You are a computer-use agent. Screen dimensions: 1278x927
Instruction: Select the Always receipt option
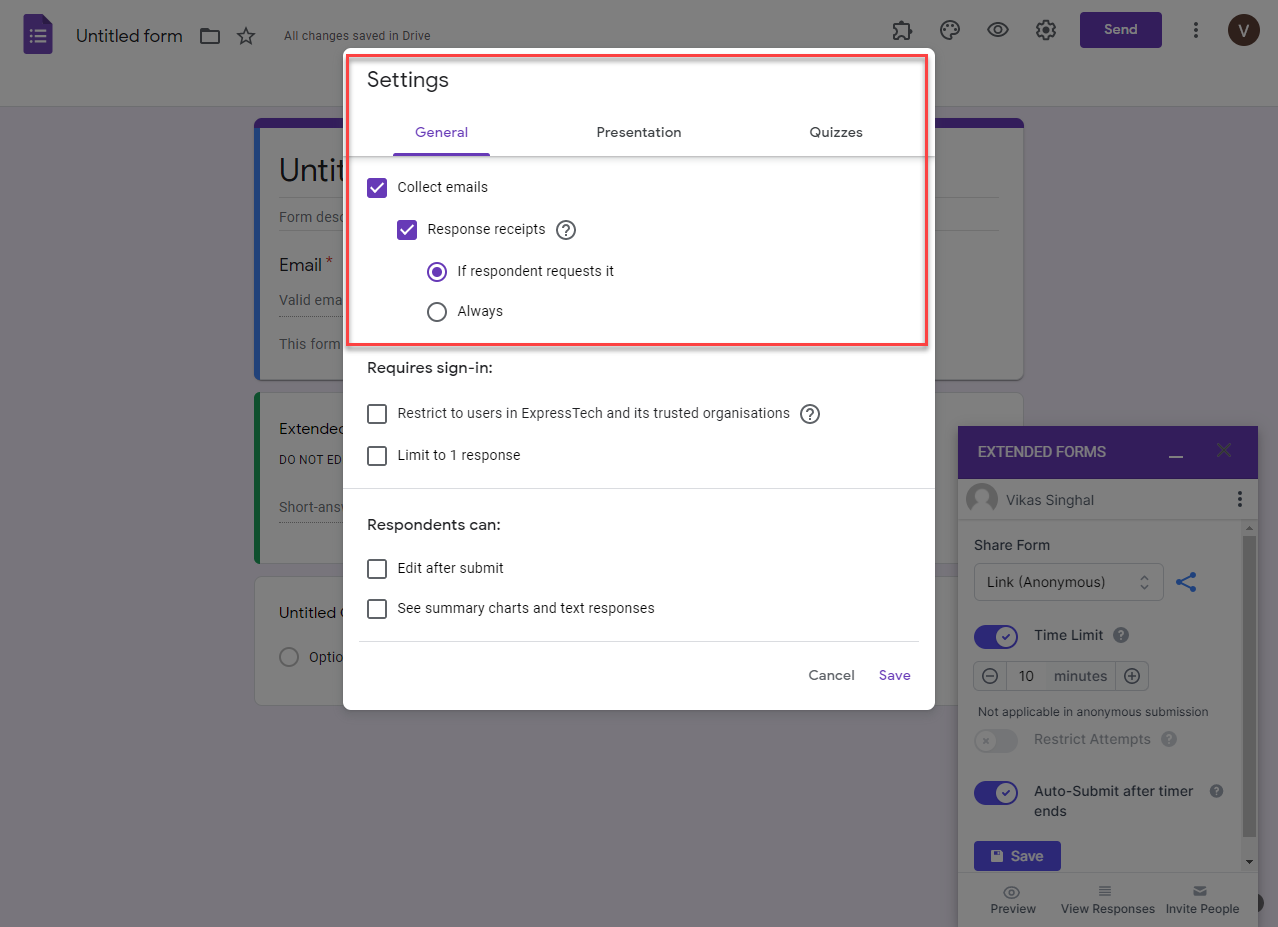[437, 311]
